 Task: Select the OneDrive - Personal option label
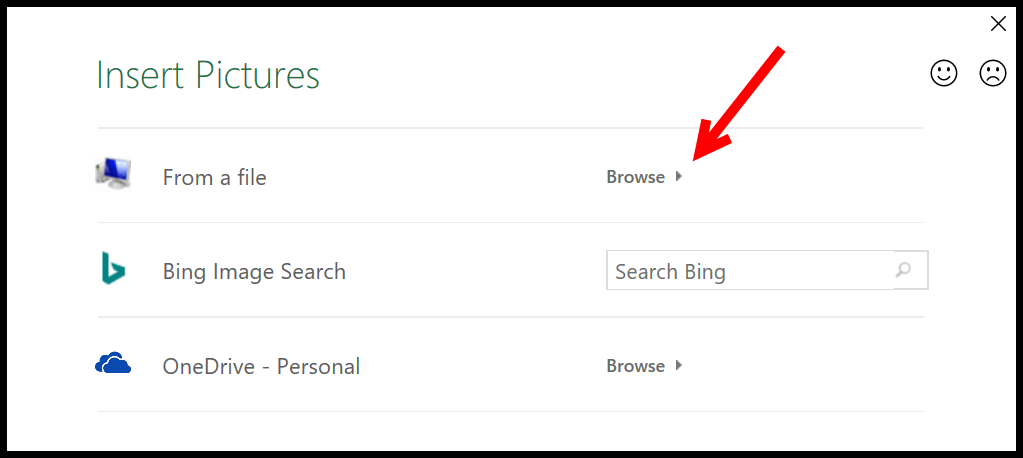tap(261, 366)
